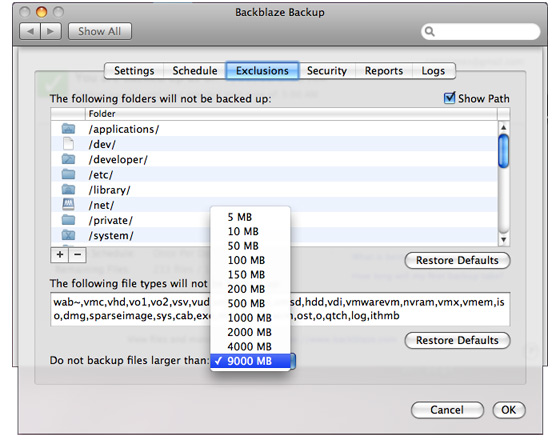Select the /dev/ row text

tap(102, 144)
